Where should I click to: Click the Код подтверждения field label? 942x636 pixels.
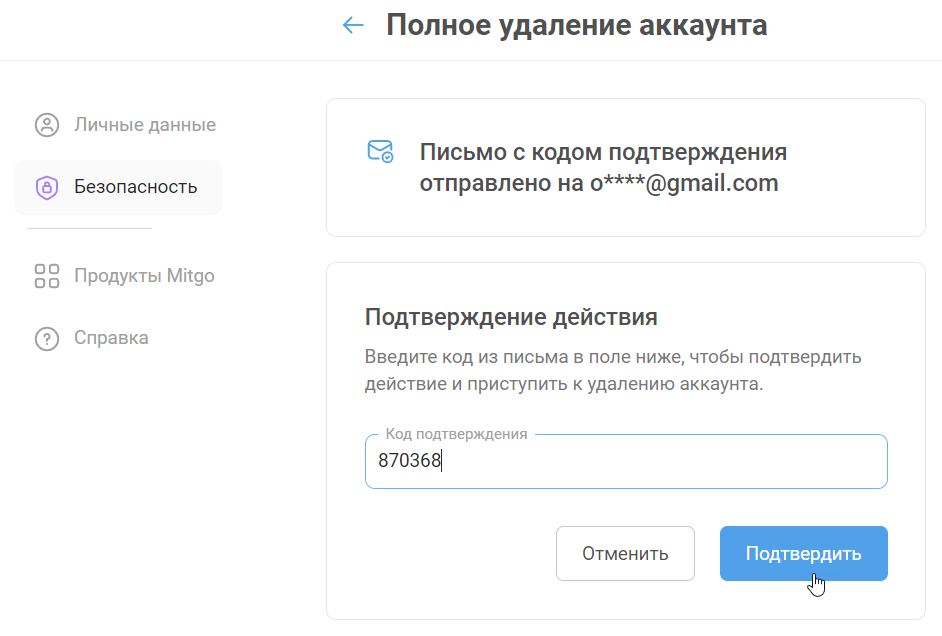tap(456, 434)
